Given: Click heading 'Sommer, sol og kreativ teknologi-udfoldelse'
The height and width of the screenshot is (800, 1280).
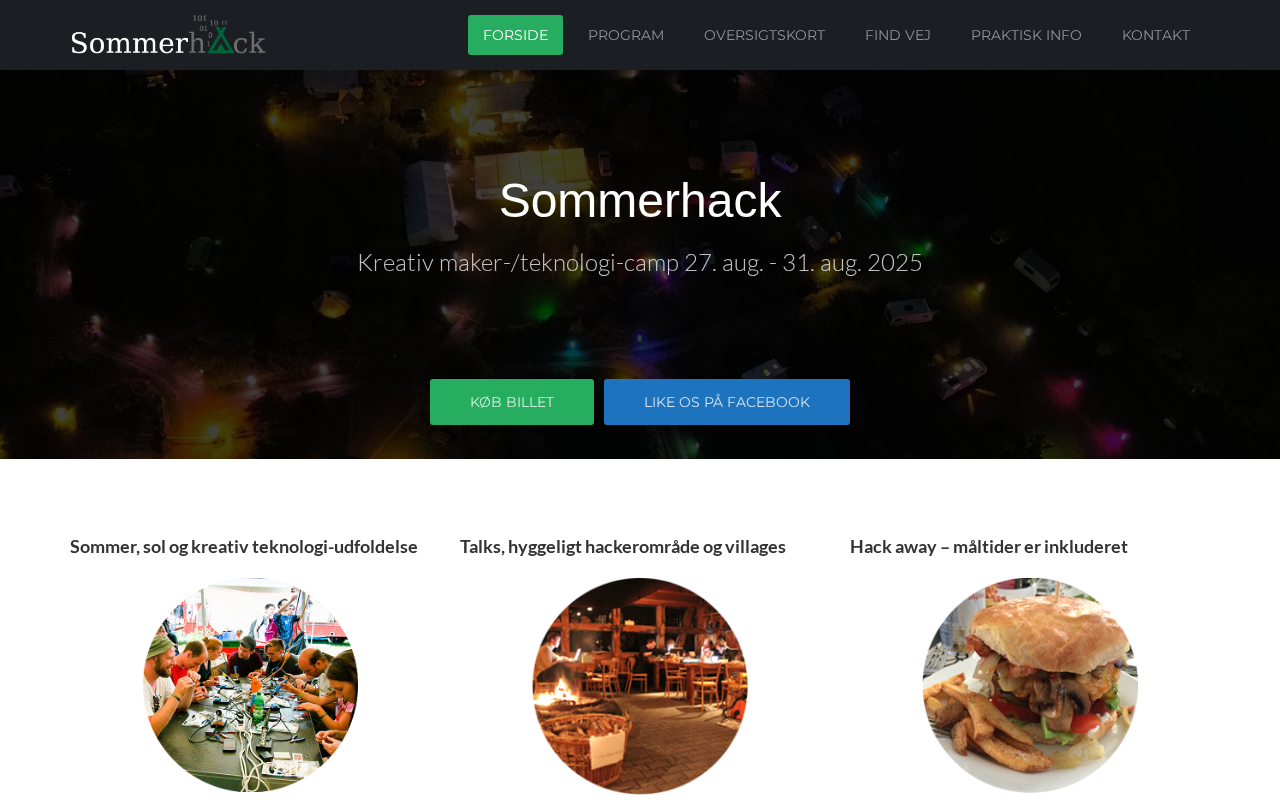Looking at the screenshot, I should (x=244, y=547).
